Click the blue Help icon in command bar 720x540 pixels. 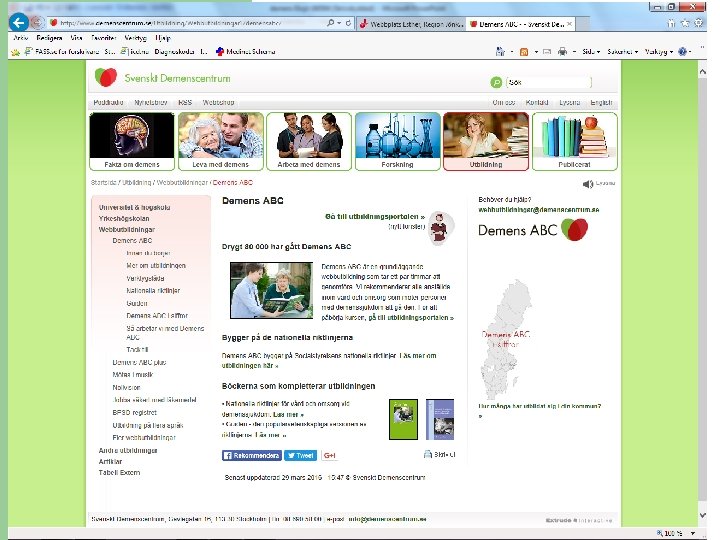[682, 52]
